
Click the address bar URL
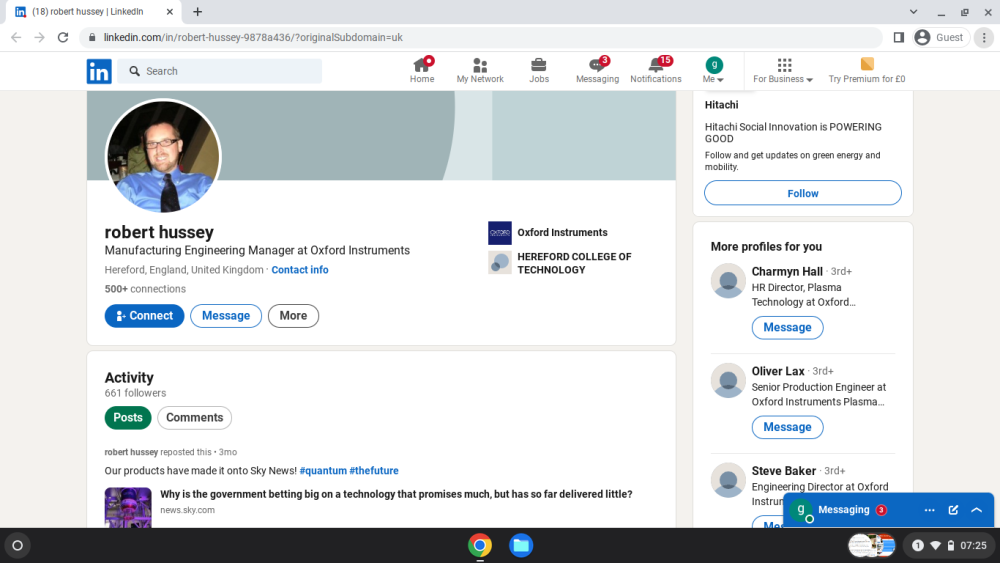click(253, 38)
